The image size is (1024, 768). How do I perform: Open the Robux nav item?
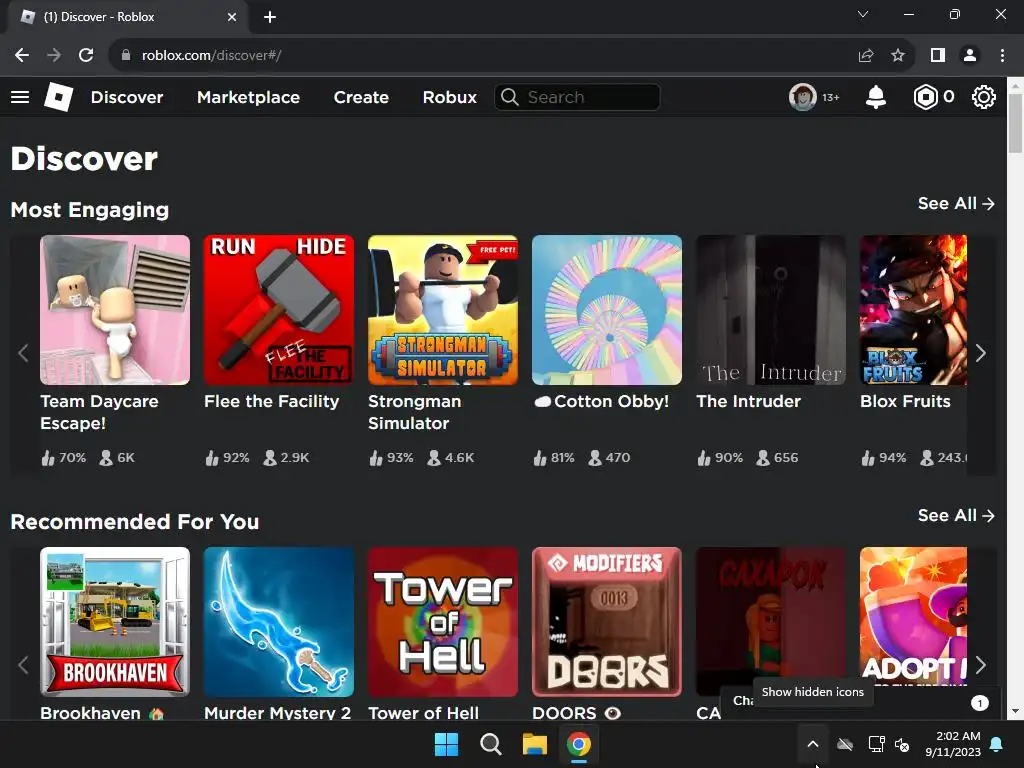tap(449, 97)
